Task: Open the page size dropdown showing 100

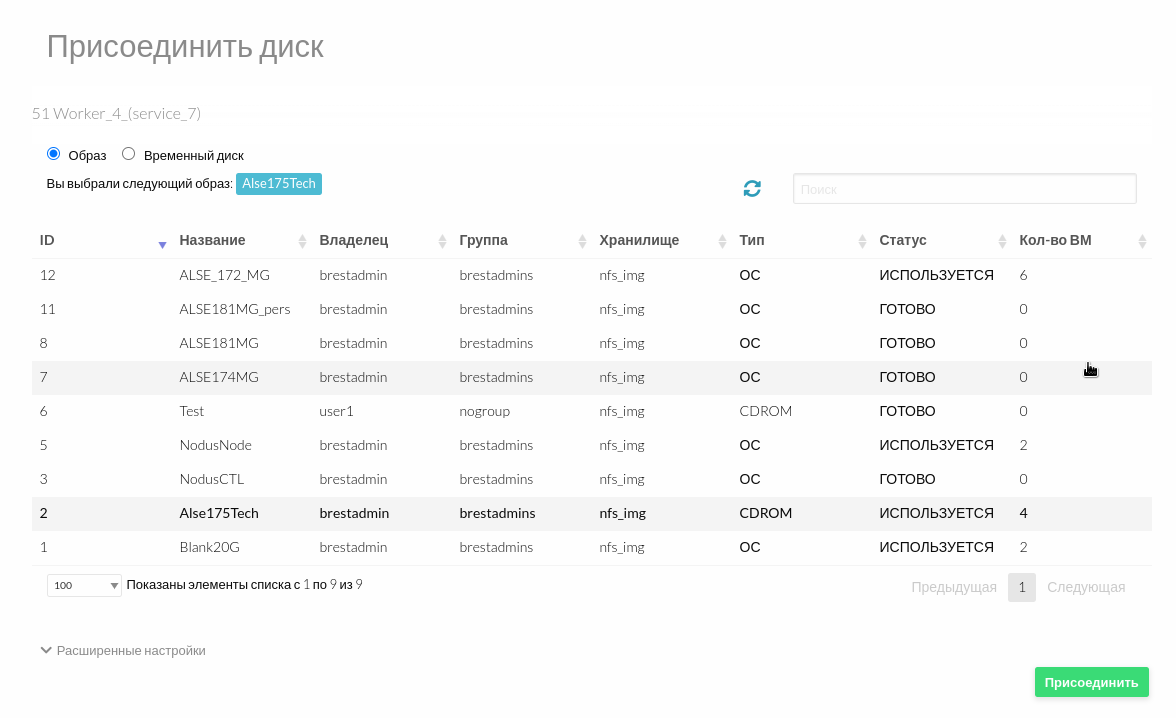Action: [x=84, y=585]
